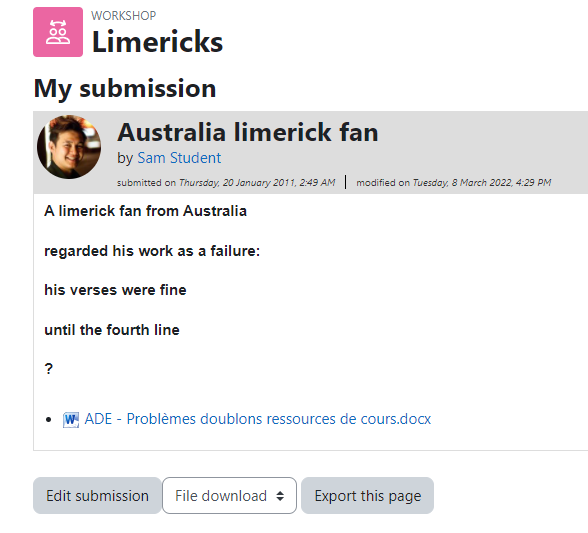This screenshot has height=533, width=588.
Task: Click the Word document file icon
Action: 70,419
